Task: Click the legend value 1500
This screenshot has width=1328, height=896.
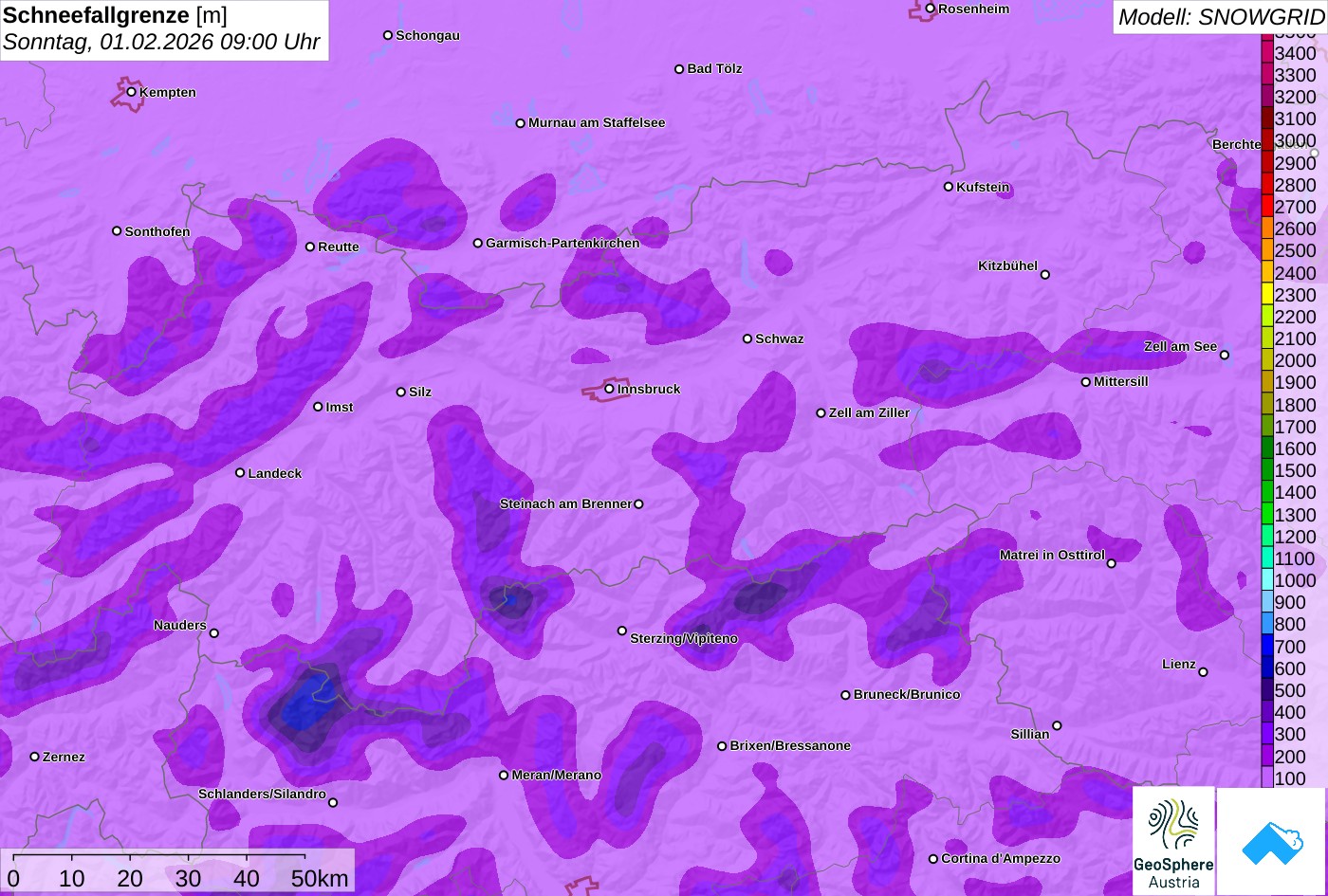Action: 1296,471
